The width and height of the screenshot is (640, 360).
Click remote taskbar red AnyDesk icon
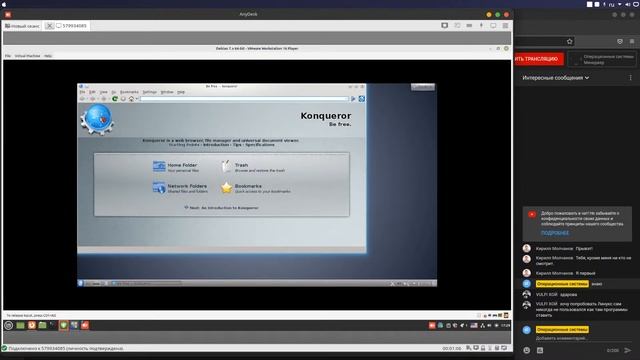pos(85,325)
